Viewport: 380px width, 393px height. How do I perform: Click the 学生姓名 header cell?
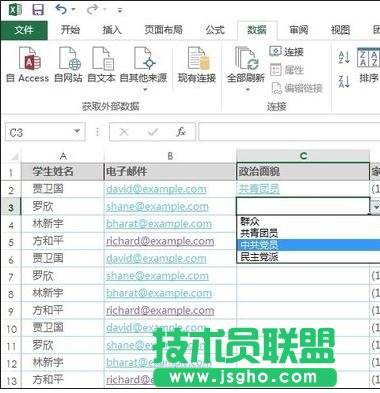click(x=63, y=171)
